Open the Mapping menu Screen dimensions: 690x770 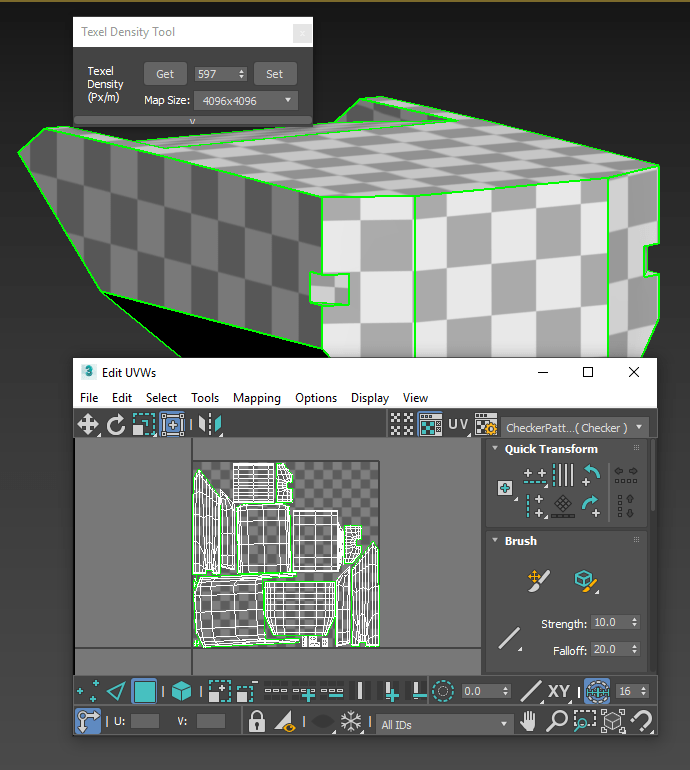pyautogui.click(x=257, y=398)
